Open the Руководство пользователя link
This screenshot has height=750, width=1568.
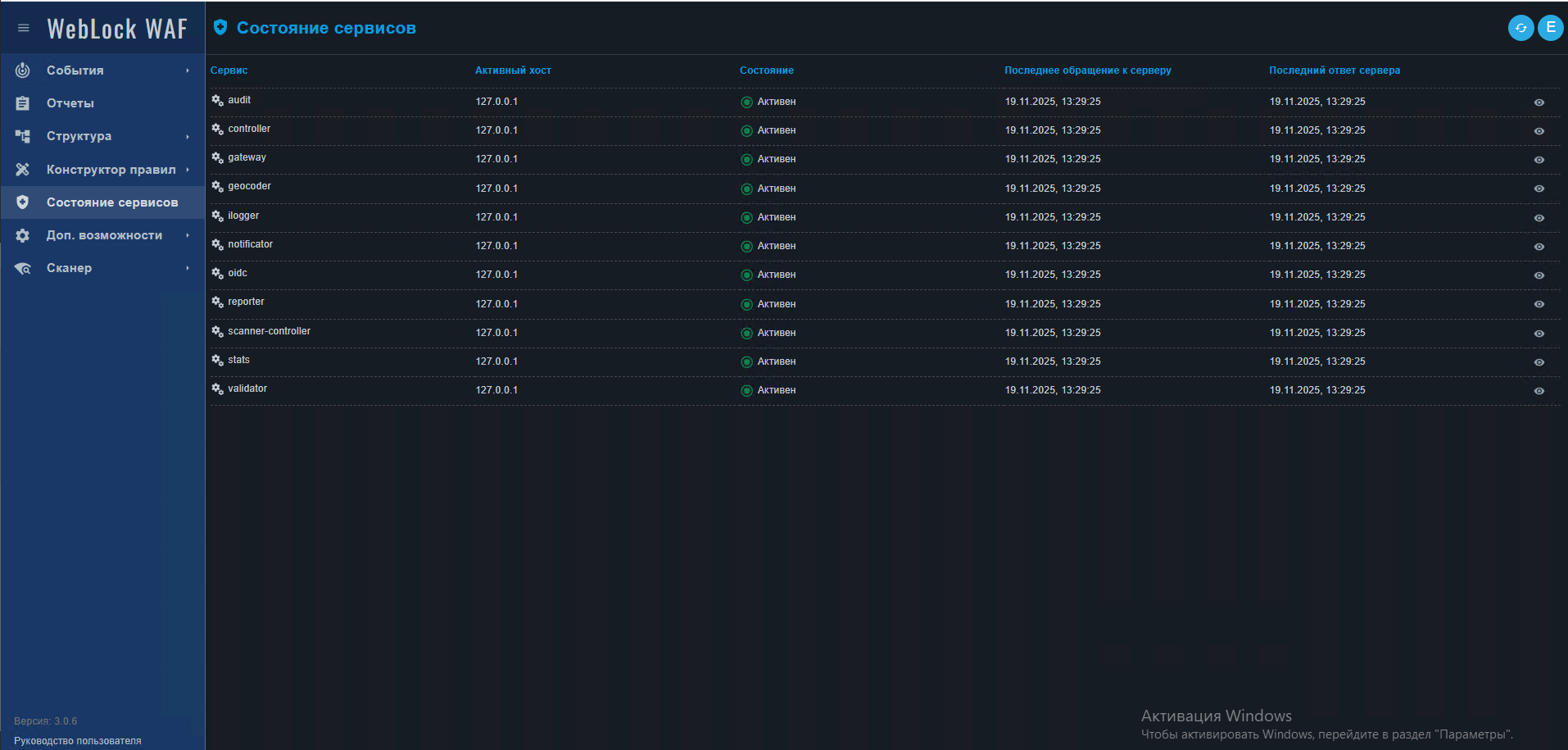[77, 741]
